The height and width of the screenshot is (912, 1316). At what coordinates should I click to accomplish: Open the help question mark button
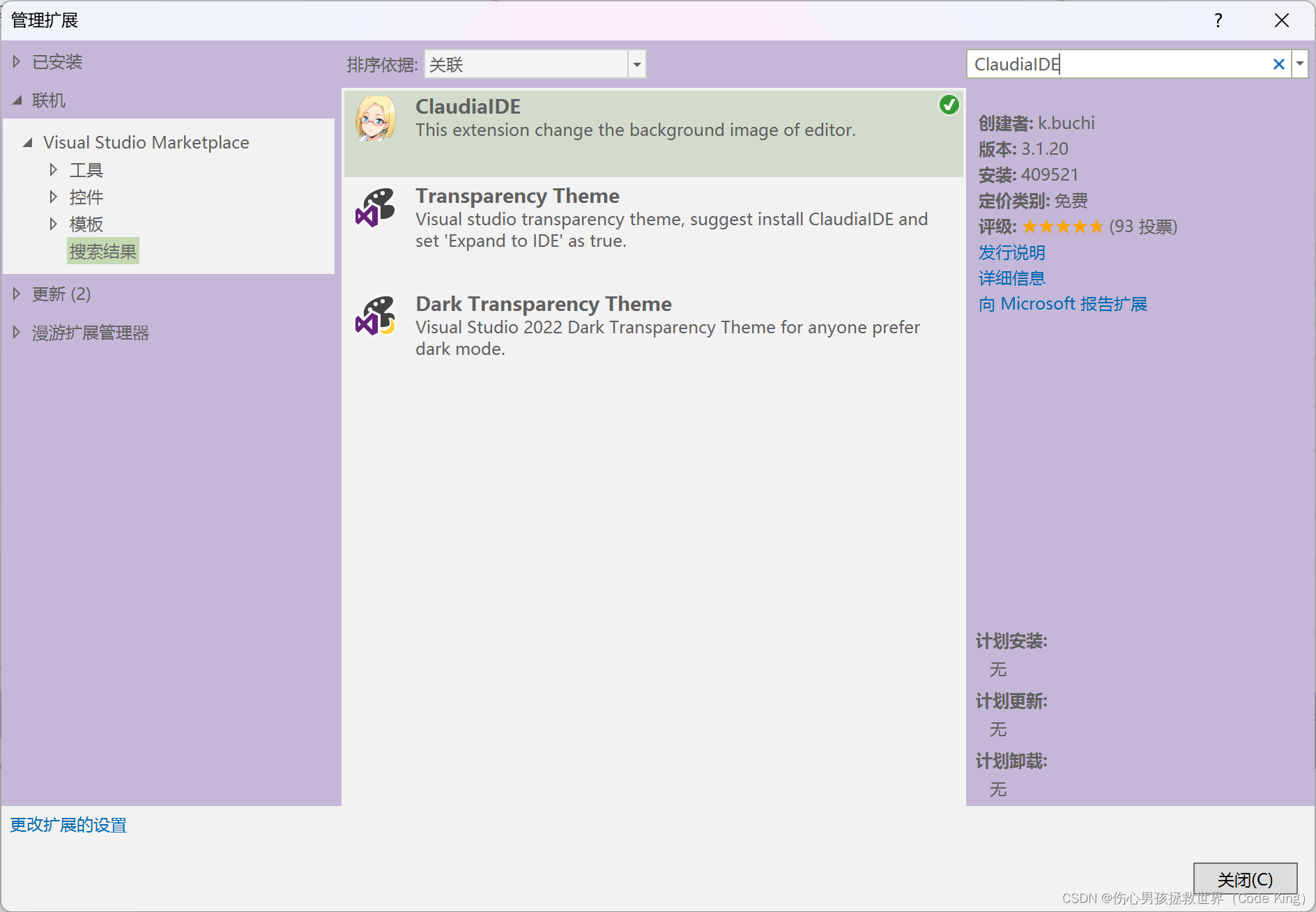(x=1218, y=20)
